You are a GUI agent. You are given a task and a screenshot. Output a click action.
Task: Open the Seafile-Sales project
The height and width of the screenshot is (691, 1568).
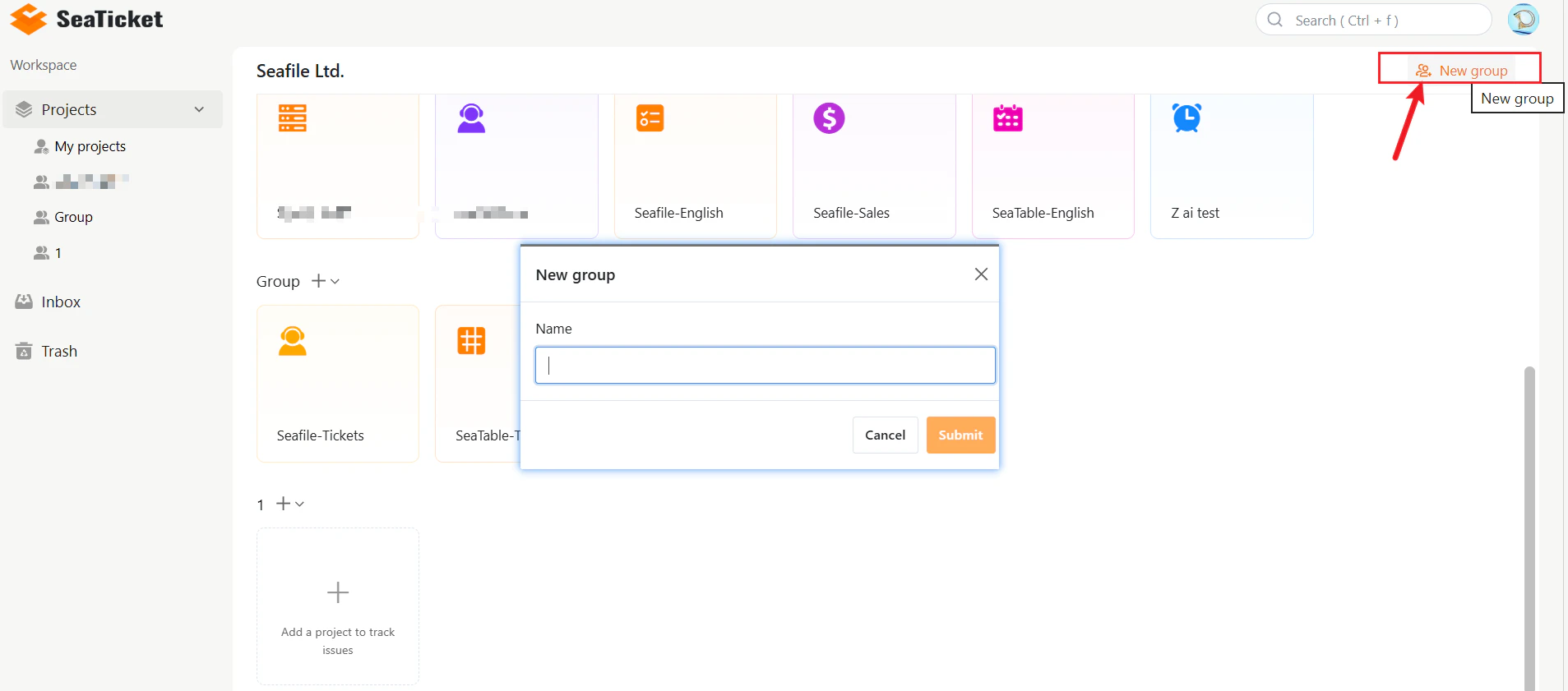click(874, 166)
